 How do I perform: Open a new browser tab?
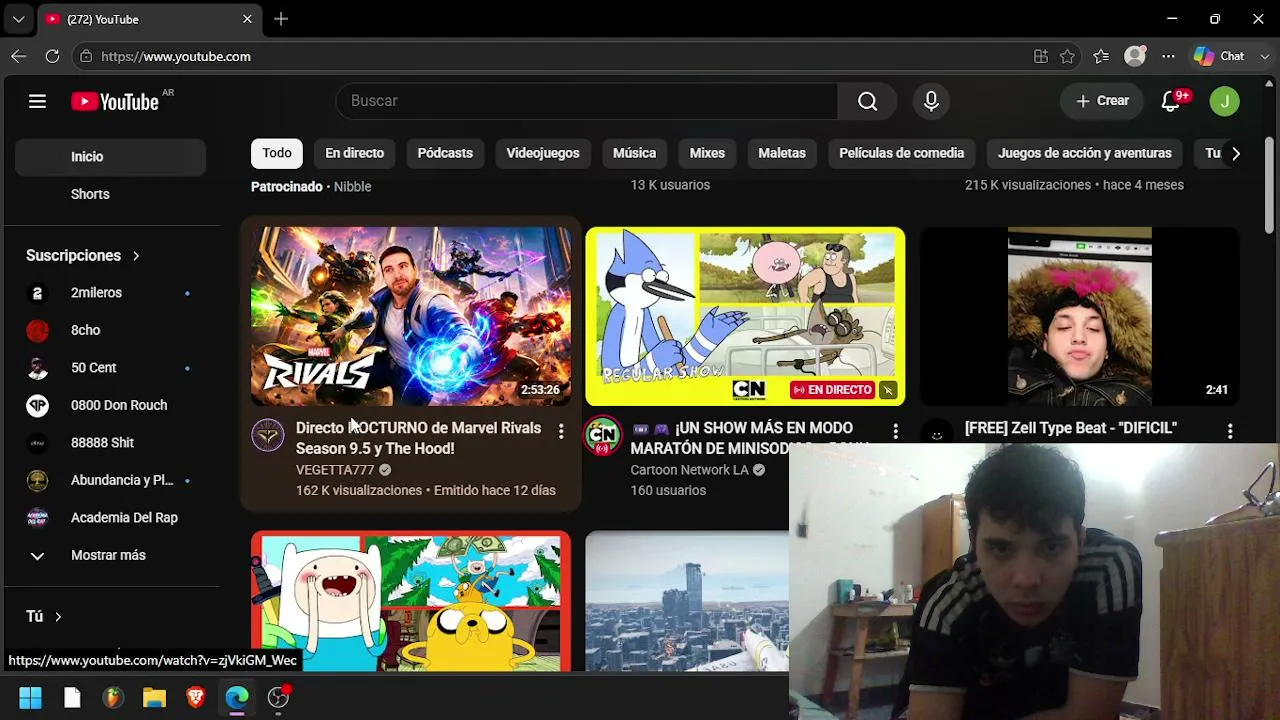[x=281, y=19]
